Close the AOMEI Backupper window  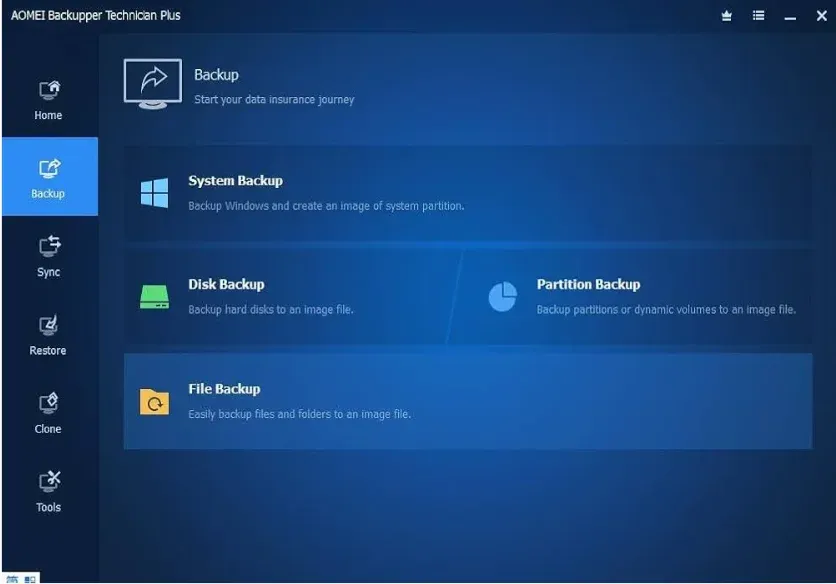coord(822,15)
